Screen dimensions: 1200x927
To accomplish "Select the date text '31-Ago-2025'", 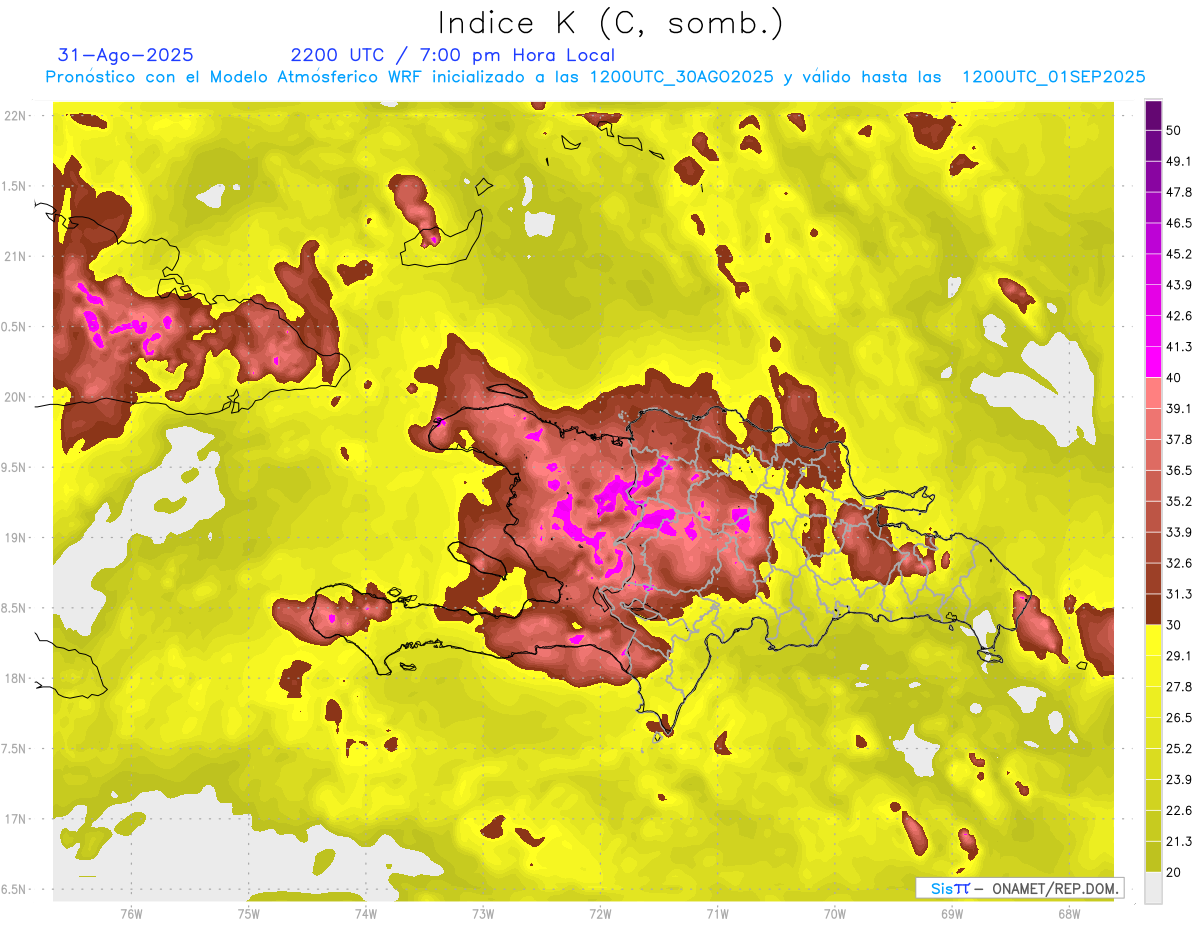I will coord(126,55).
